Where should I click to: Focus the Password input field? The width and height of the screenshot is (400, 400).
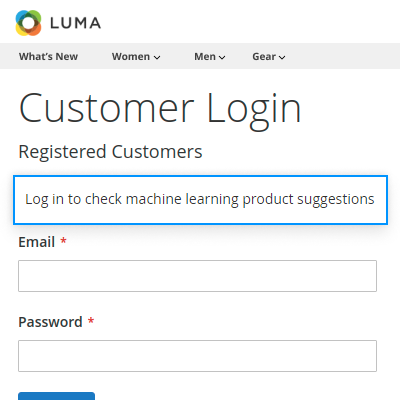point(197,356)
